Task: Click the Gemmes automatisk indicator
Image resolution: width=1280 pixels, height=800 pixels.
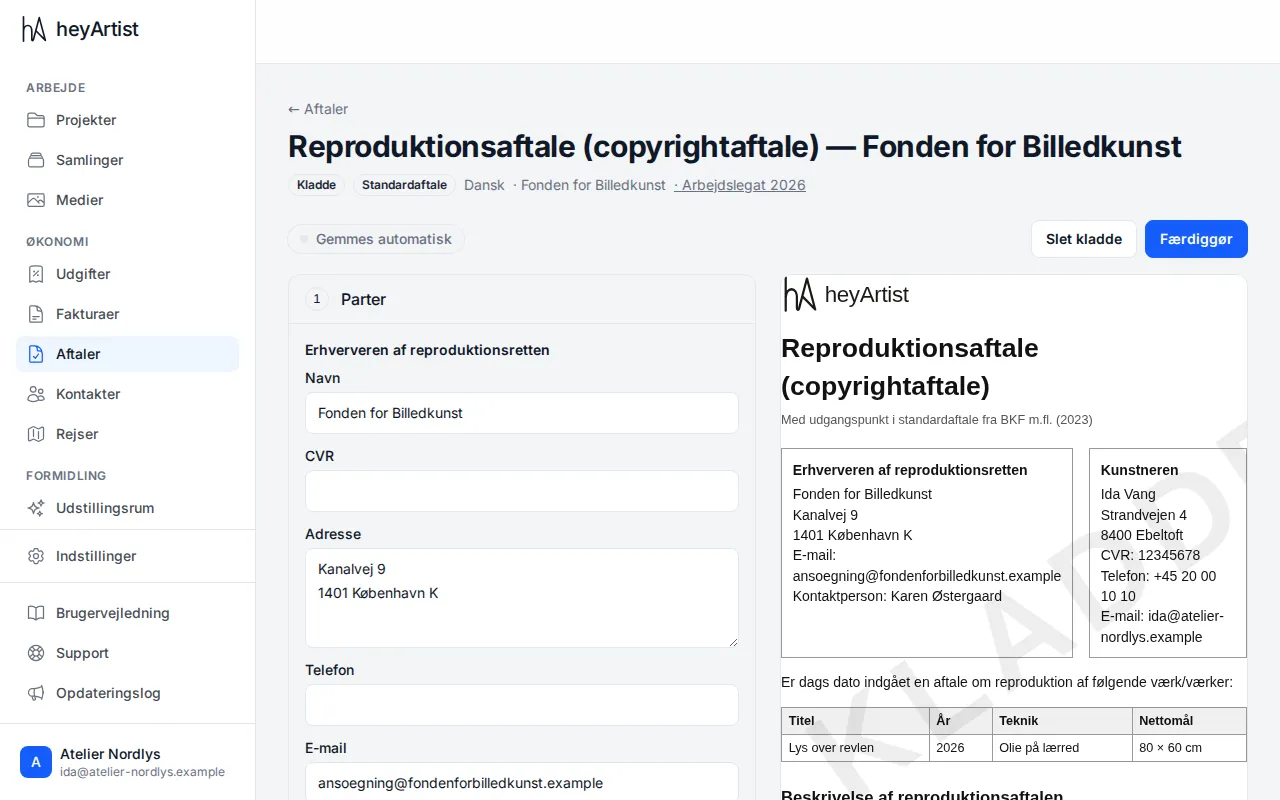Action: [376, 239]
